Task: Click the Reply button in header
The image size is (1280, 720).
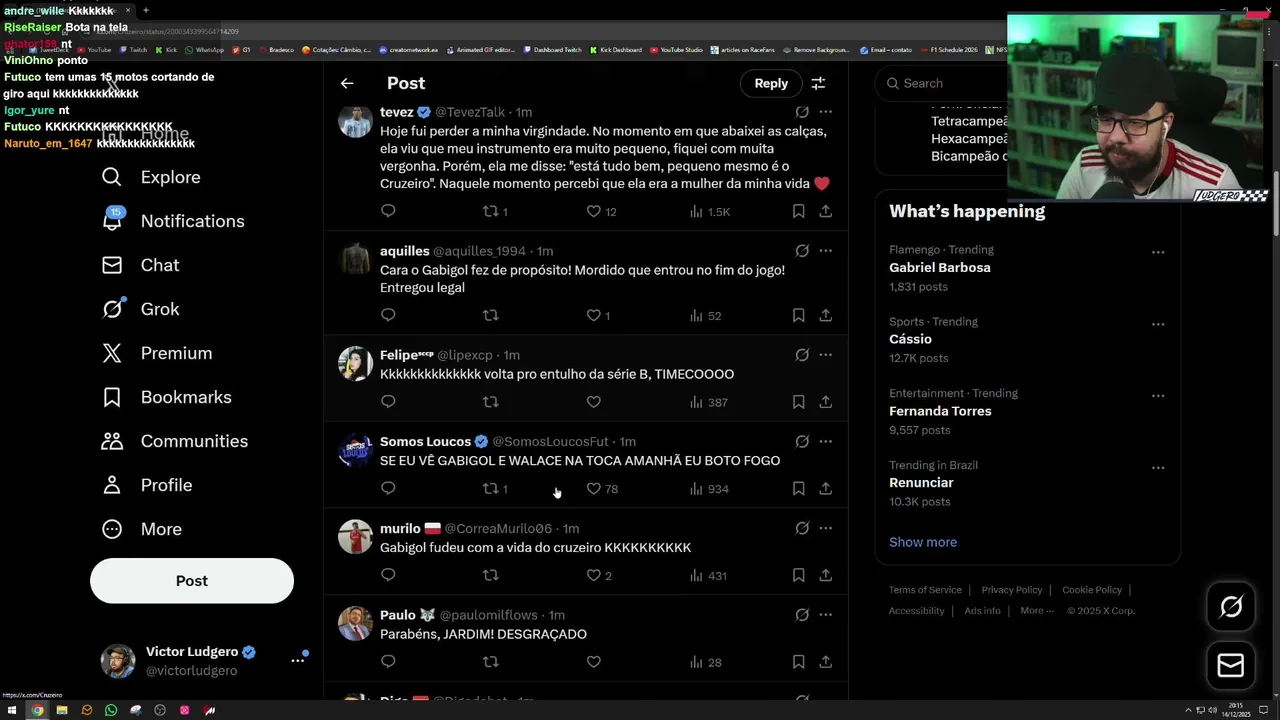Action: pyautogui.click(x=771, y=83)
